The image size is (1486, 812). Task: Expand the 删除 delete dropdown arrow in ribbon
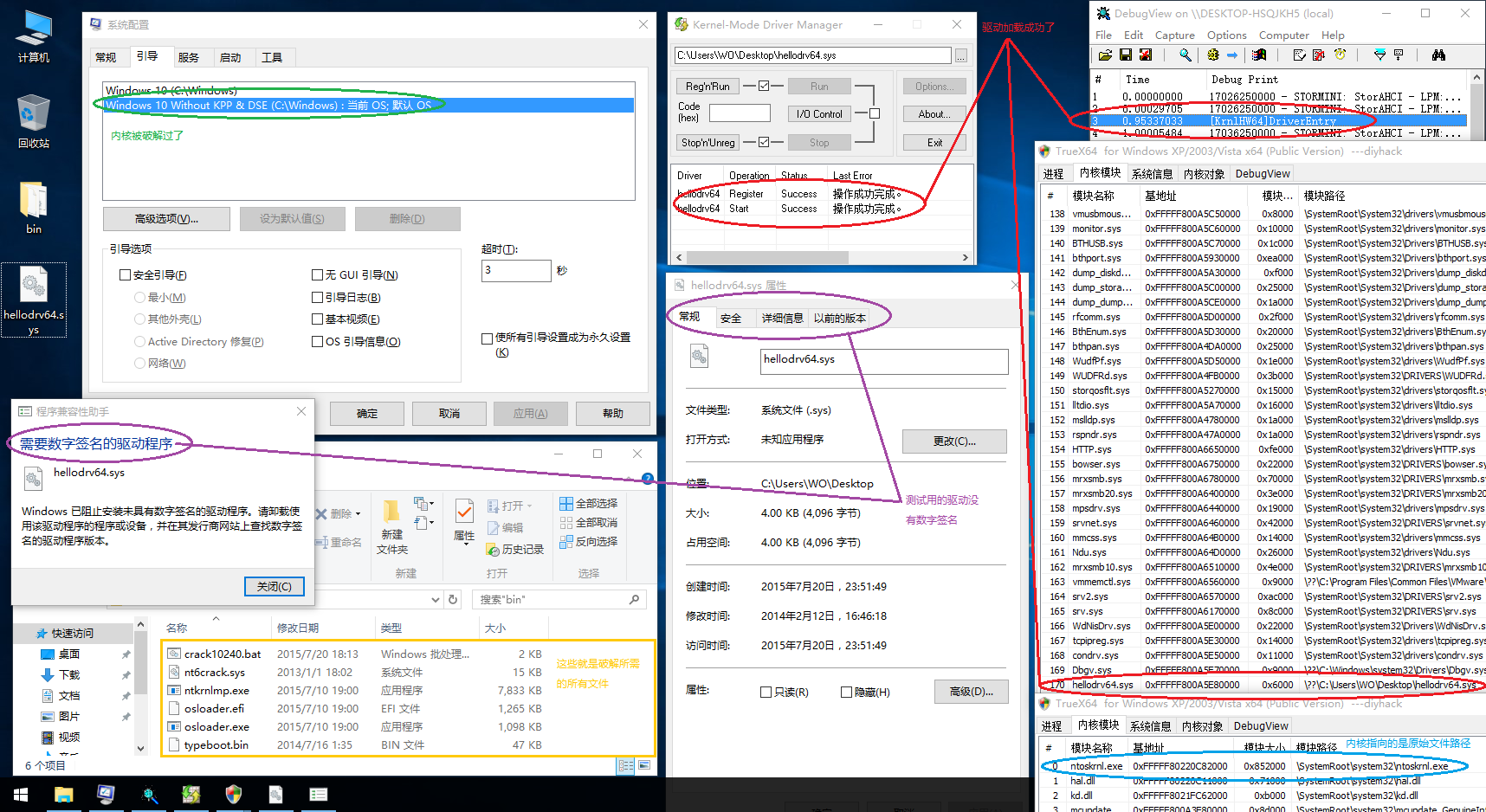(358, 514)
